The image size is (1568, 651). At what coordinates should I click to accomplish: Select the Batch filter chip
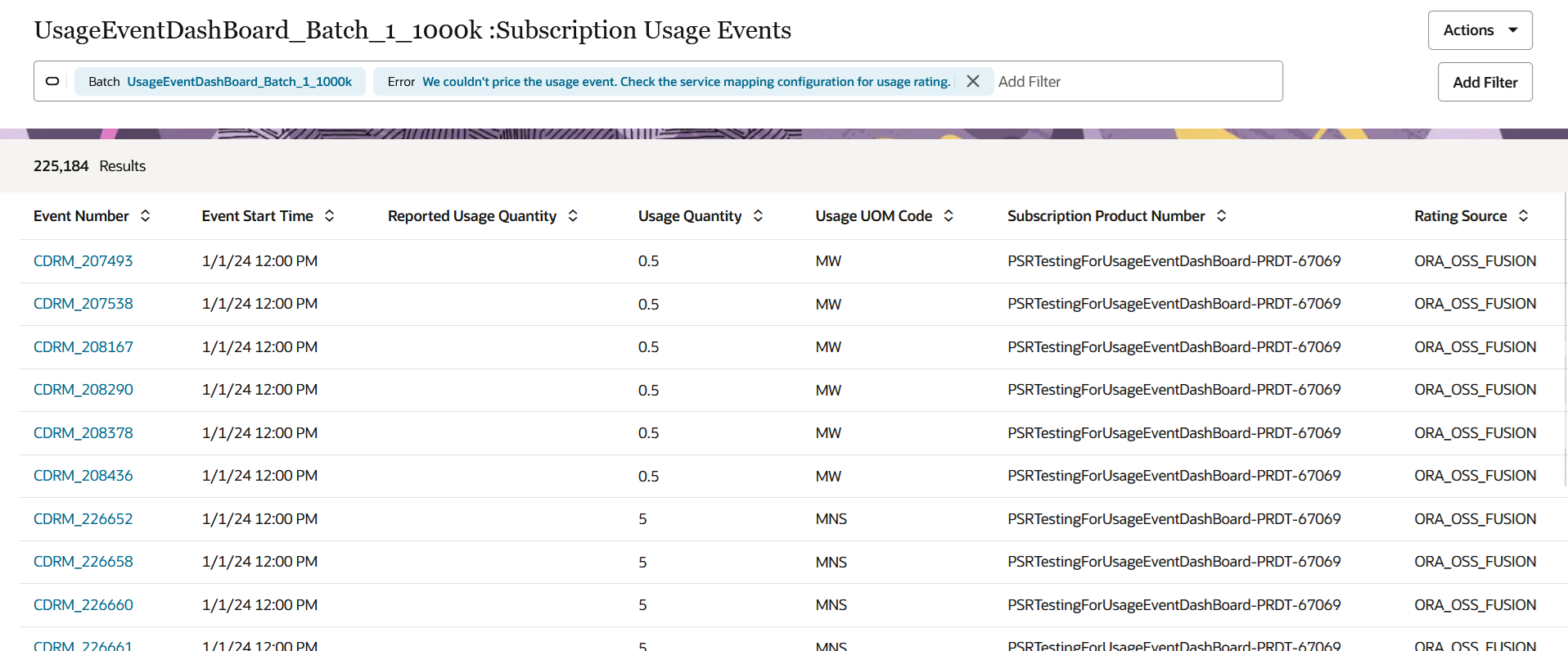(x=220, y=81)
